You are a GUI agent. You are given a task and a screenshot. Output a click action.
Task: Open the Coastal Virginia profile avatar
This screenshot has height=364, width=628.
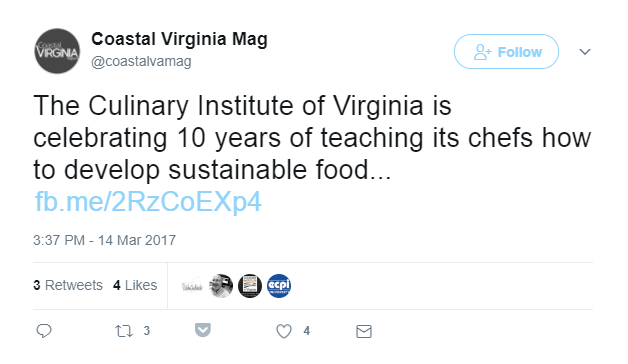pos(57,51)
